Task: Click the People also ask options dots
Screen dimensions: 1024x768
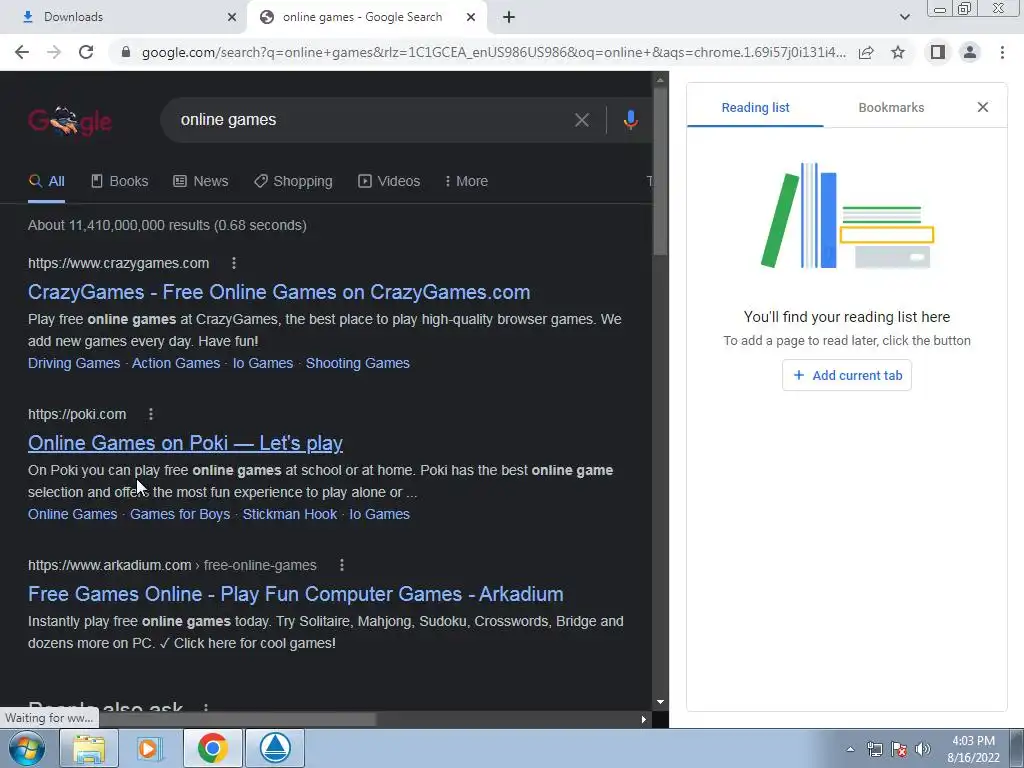Action: pos(206,707)
